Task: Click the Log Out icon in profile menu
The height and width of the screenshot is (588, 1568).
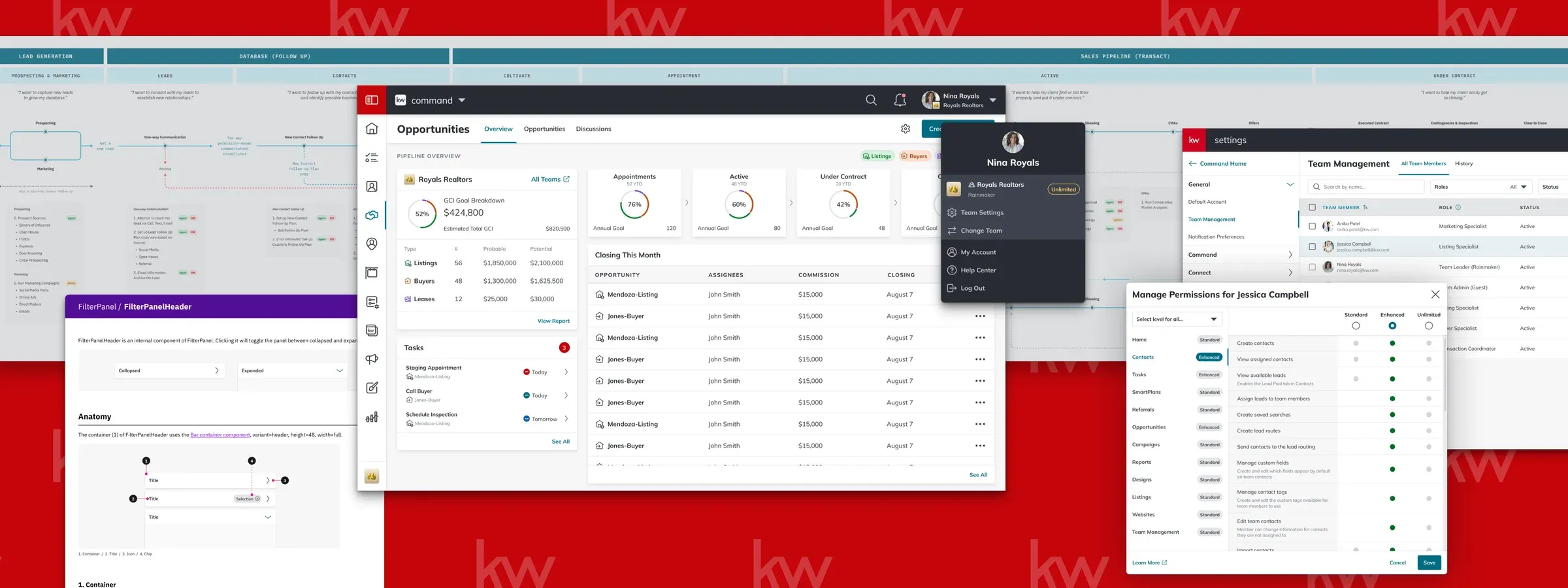Action: tap(952, 288)
